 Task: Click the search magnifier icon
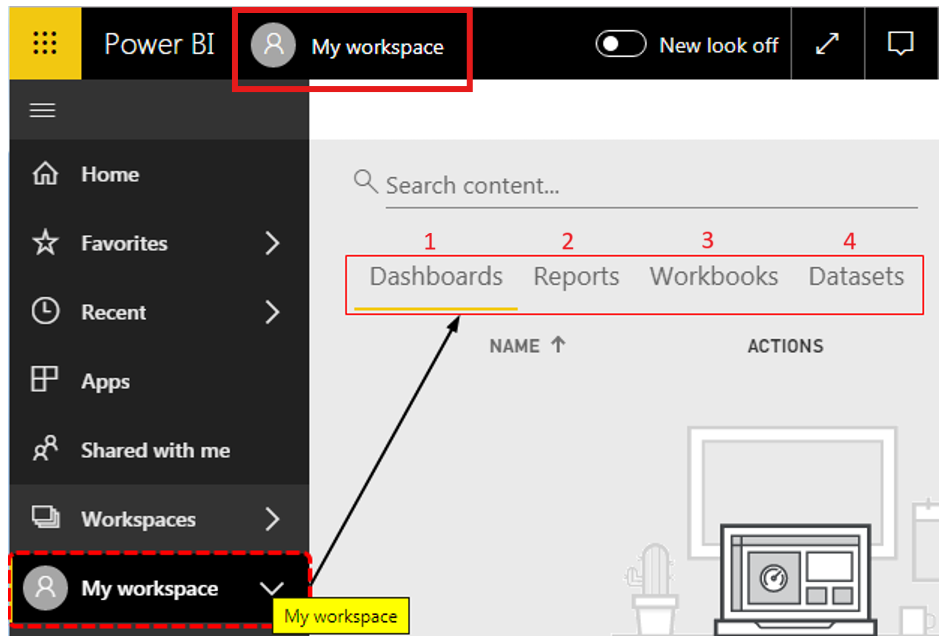click(x=365, y=181)
